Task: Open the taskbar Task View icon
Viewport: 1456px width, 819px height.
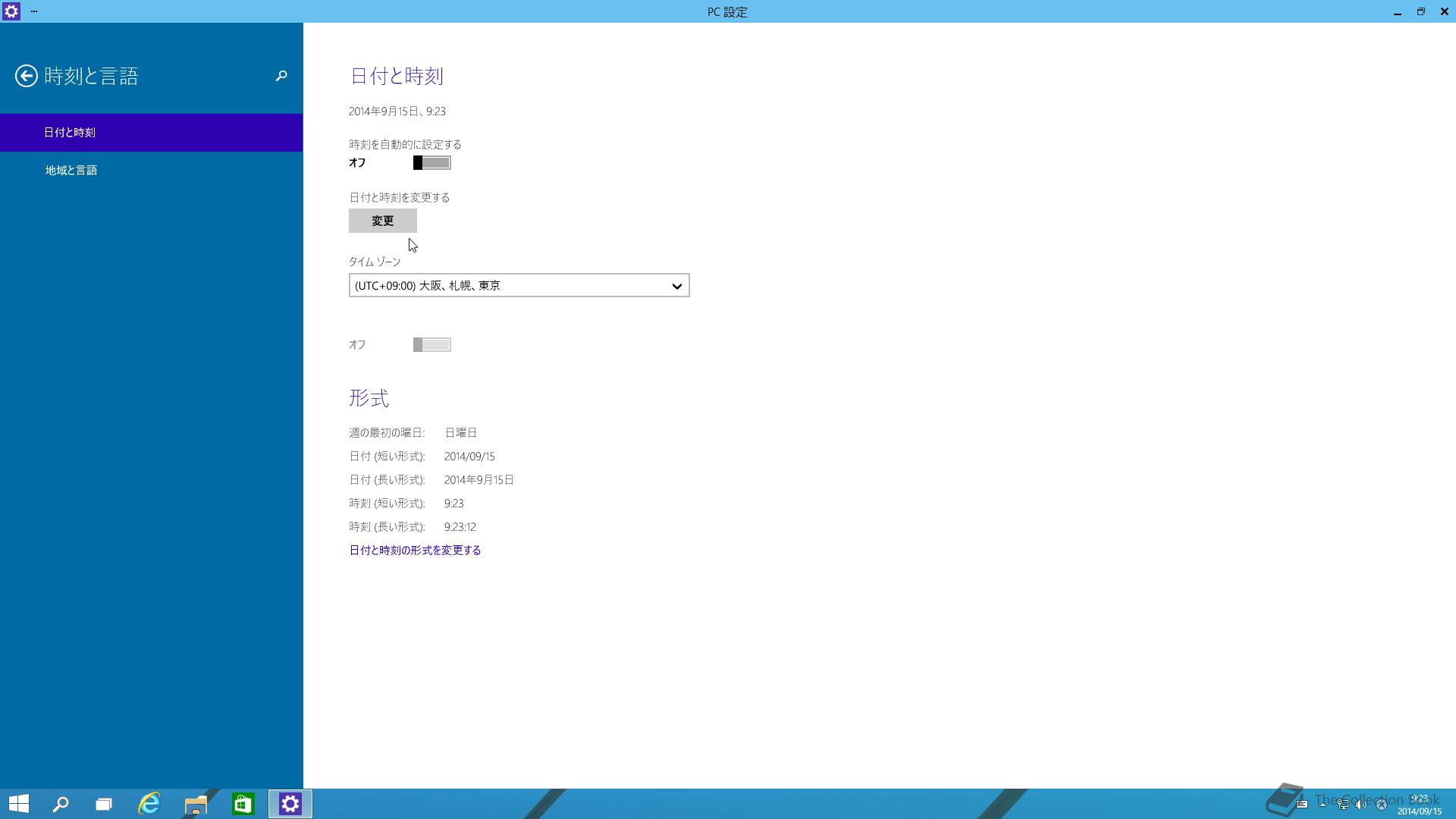Action: click(104, 804)
